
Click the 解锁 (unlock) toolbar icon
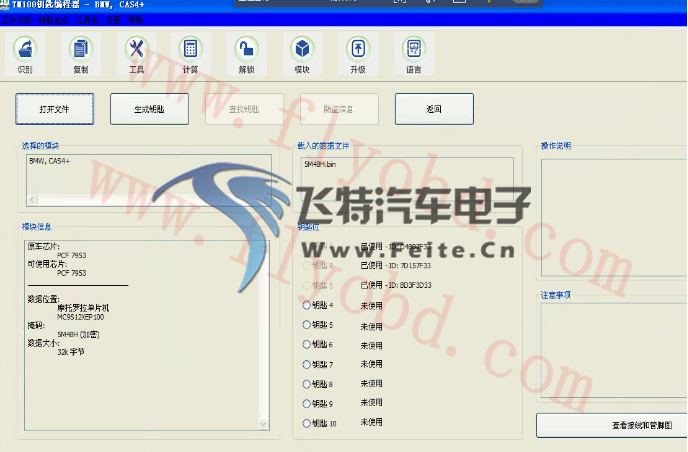(247, 54)
